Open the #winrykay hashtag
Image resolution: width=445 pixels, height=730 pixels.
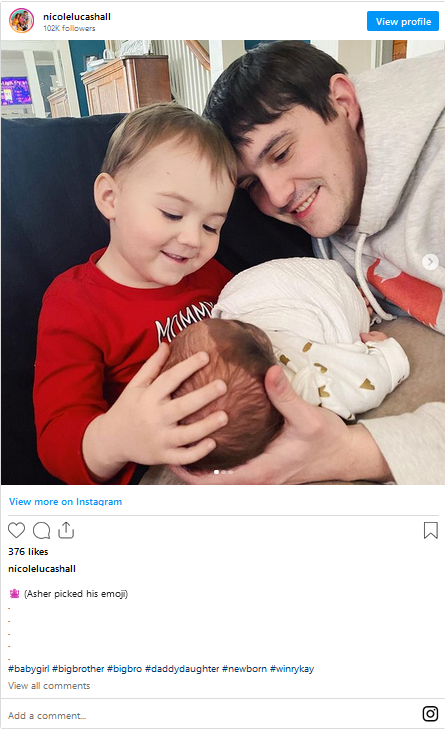292,669
